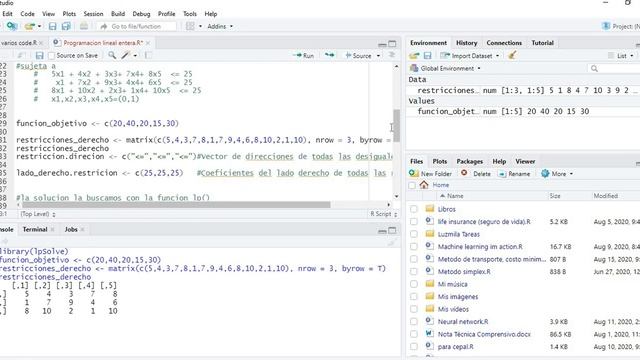640x360 pixels.
Task: Click the Home breadcrumb link
Action: [x=440, y=185]
